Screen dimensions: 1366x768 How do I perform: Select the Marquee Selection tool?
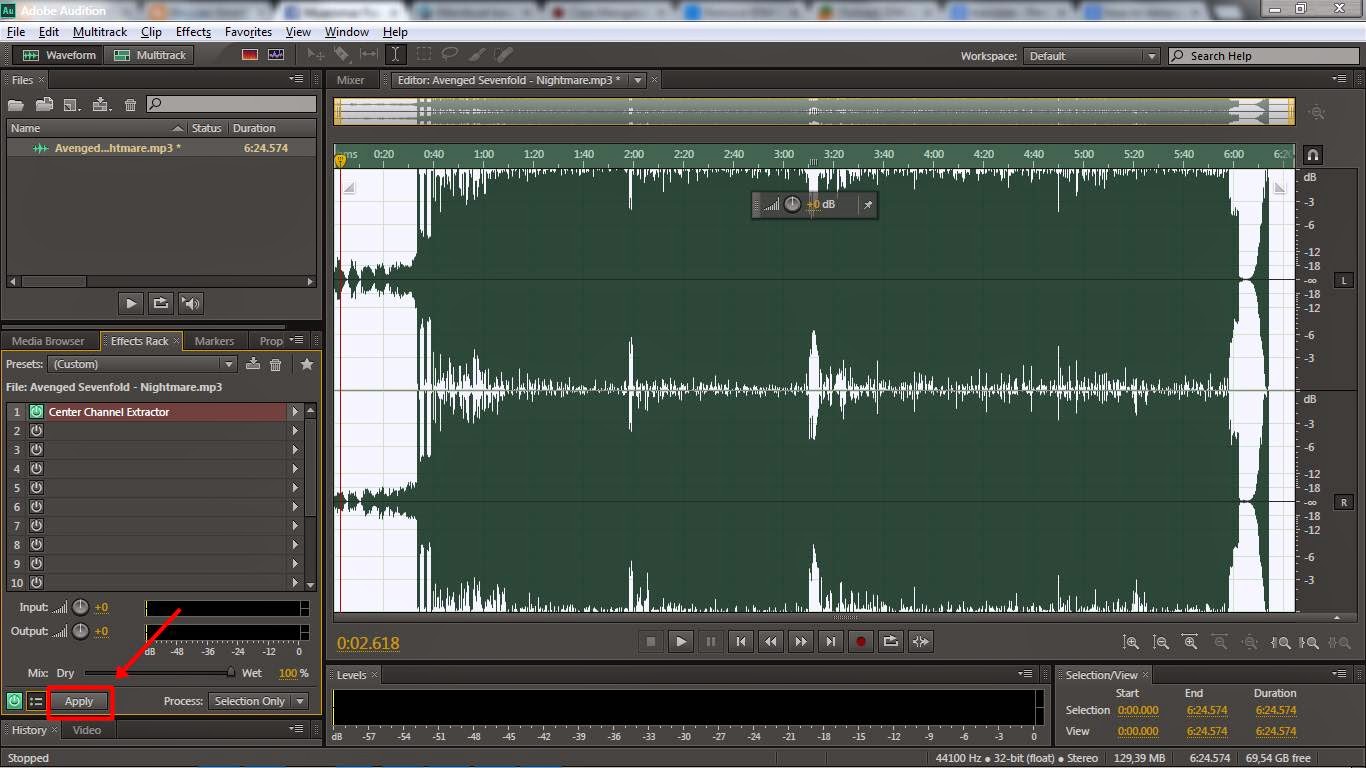423,55
